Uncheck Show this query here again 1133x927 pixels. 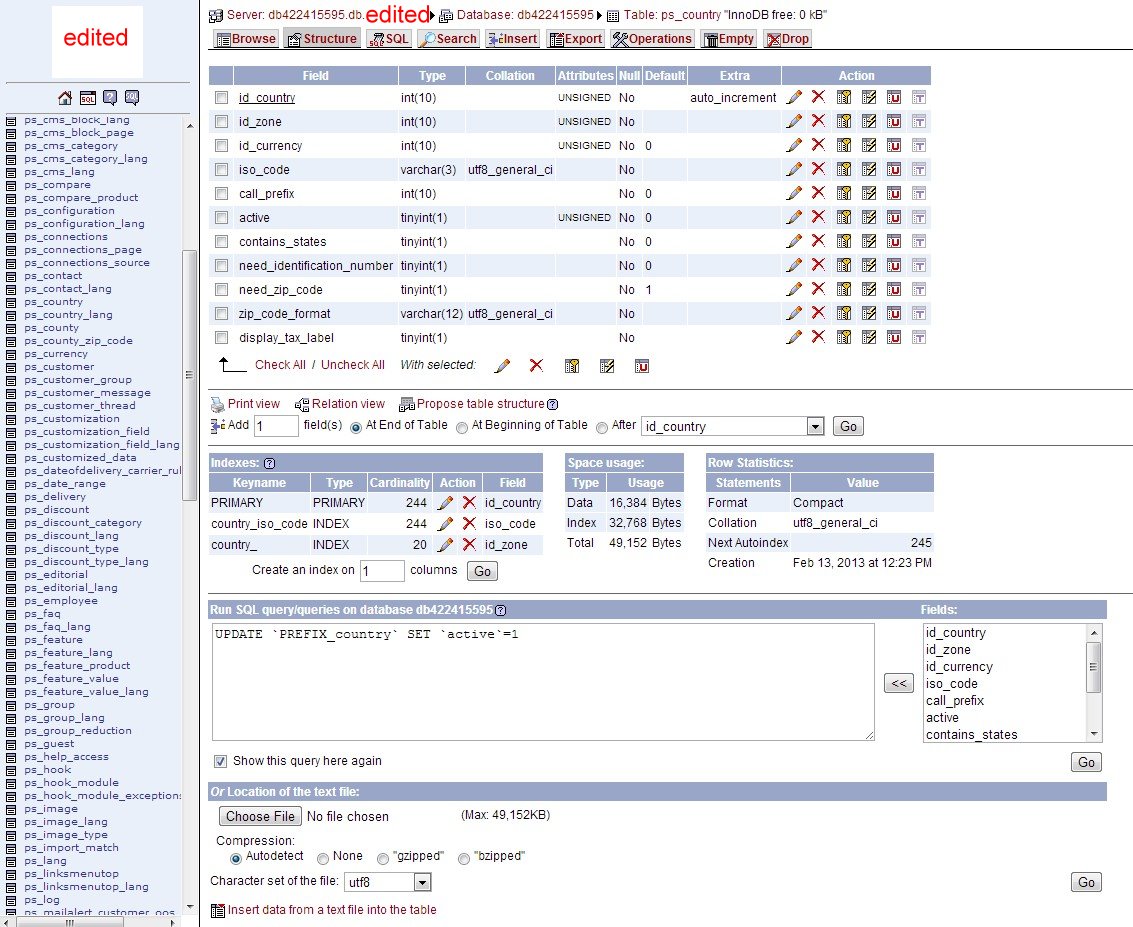[220, 761]
